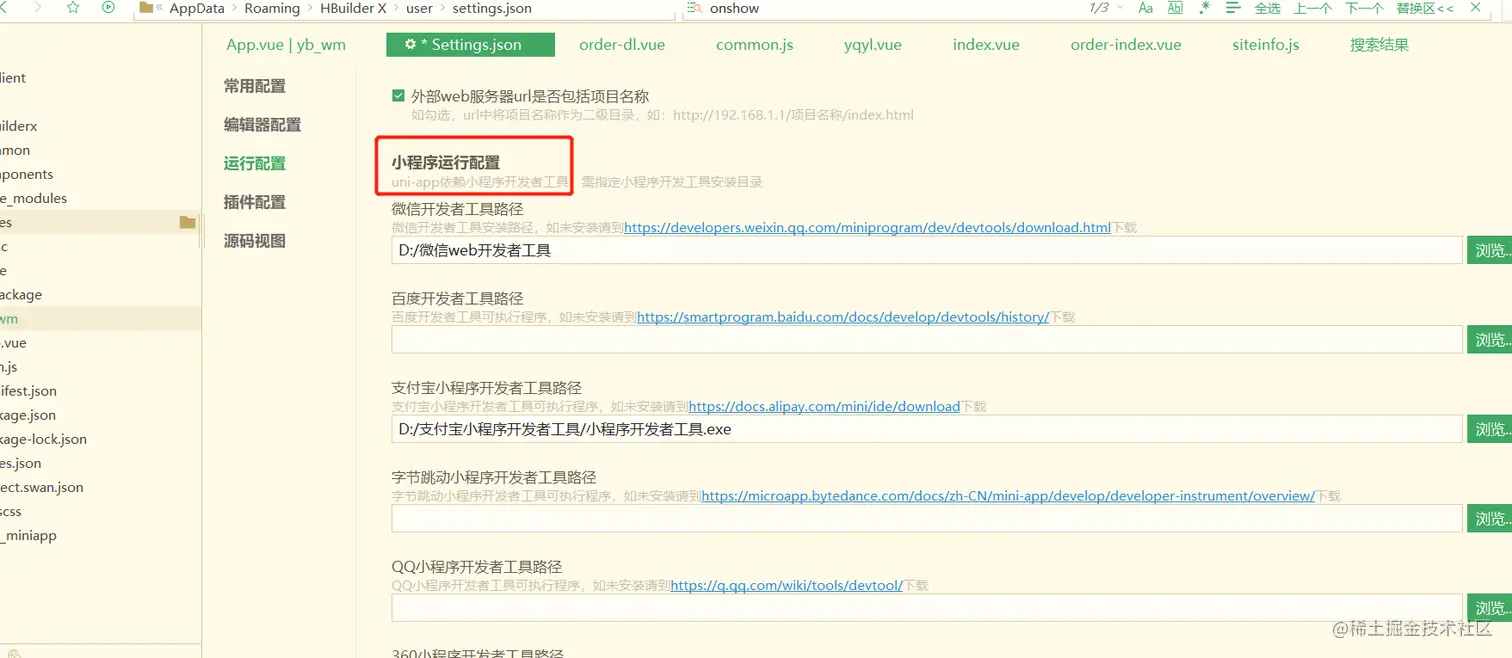This screenshot has height=658, width=1512.
Task: Bookmark the file with the star icon
Action: point(73,7)
